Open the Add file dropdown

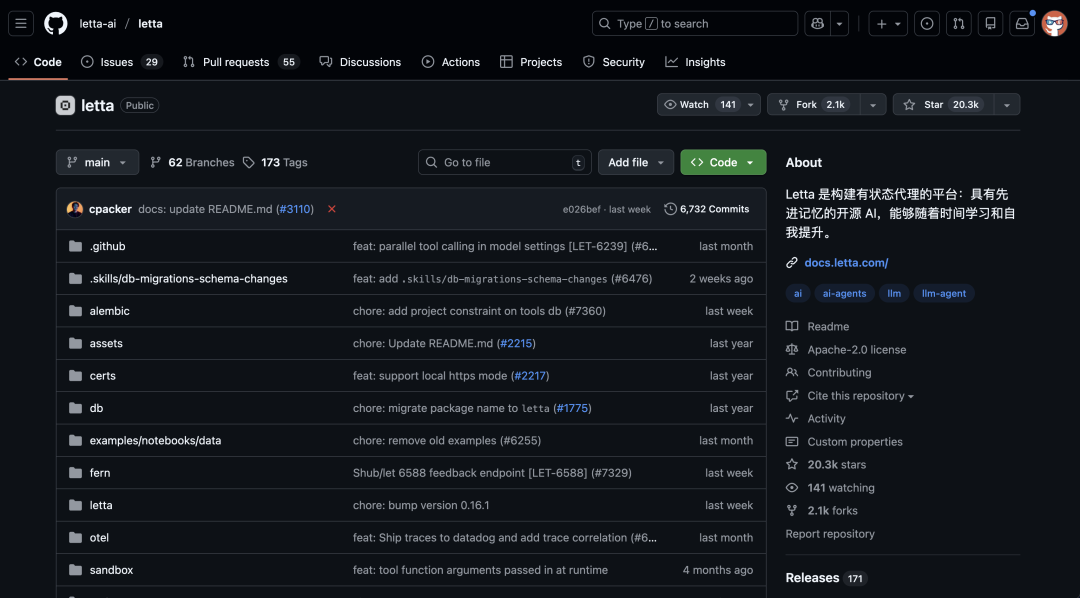coord(635,161)
